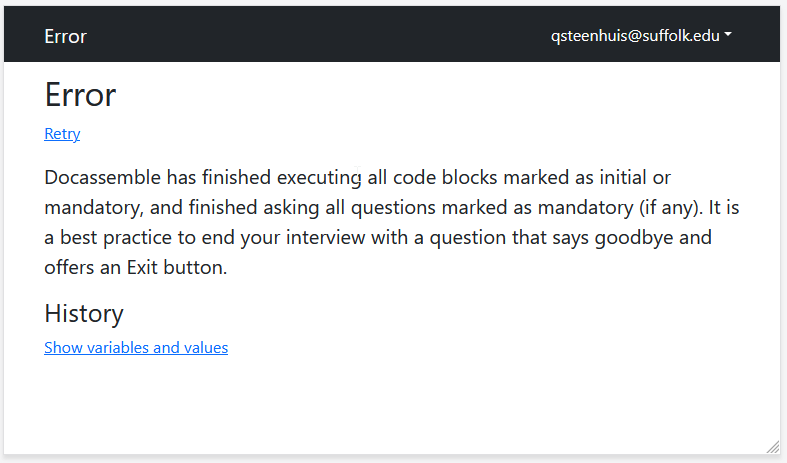
Task: Click the resize grip in bottom-right corner
Action: pyautogui.click(x=772, y=446)
